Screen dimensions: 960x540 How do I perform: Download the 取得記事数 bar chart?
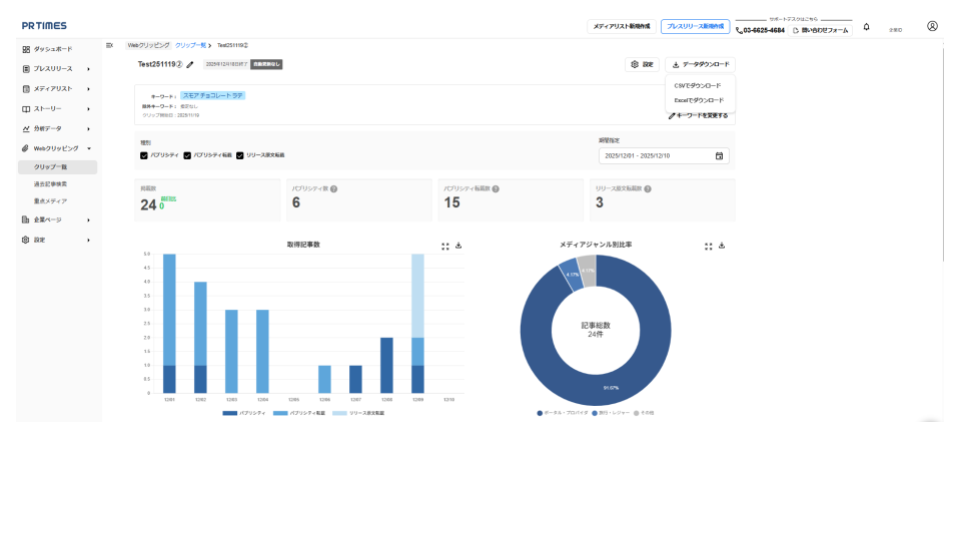458,245
